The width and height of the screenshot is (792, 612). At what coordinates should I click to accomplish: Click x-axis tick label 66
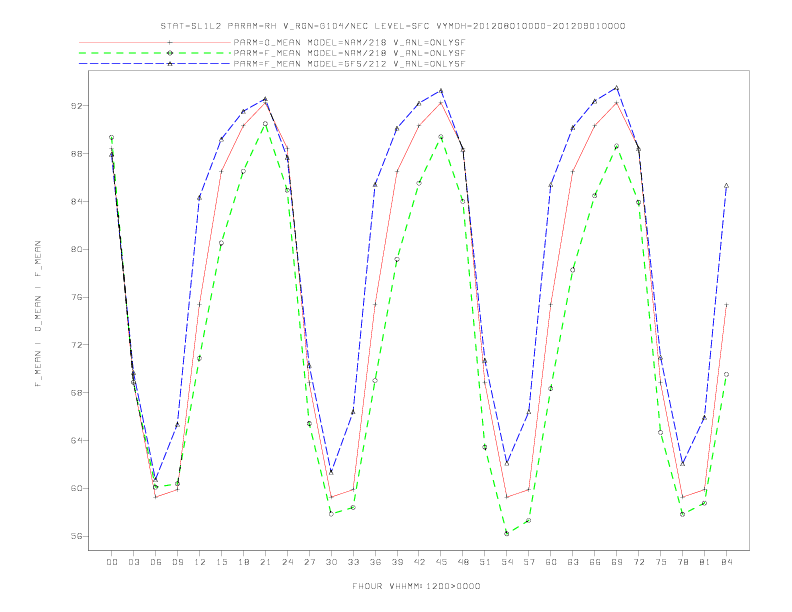click(595, 562)
